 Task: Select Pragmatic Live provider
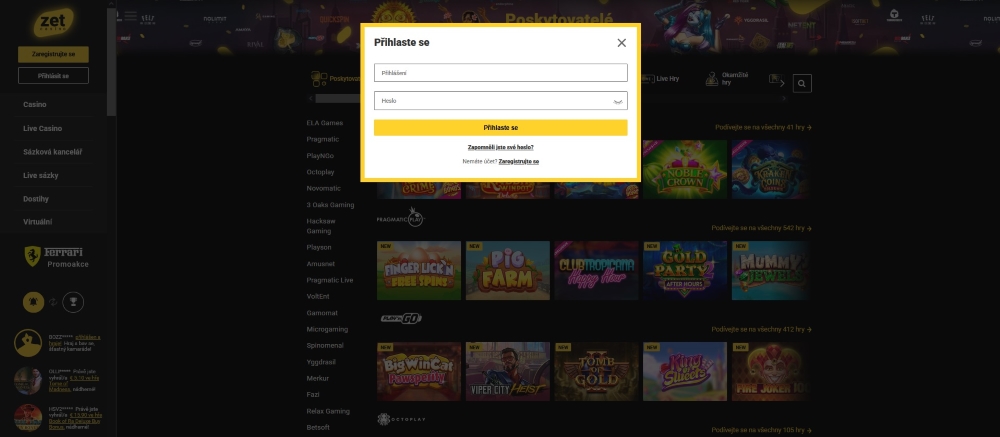330,280
